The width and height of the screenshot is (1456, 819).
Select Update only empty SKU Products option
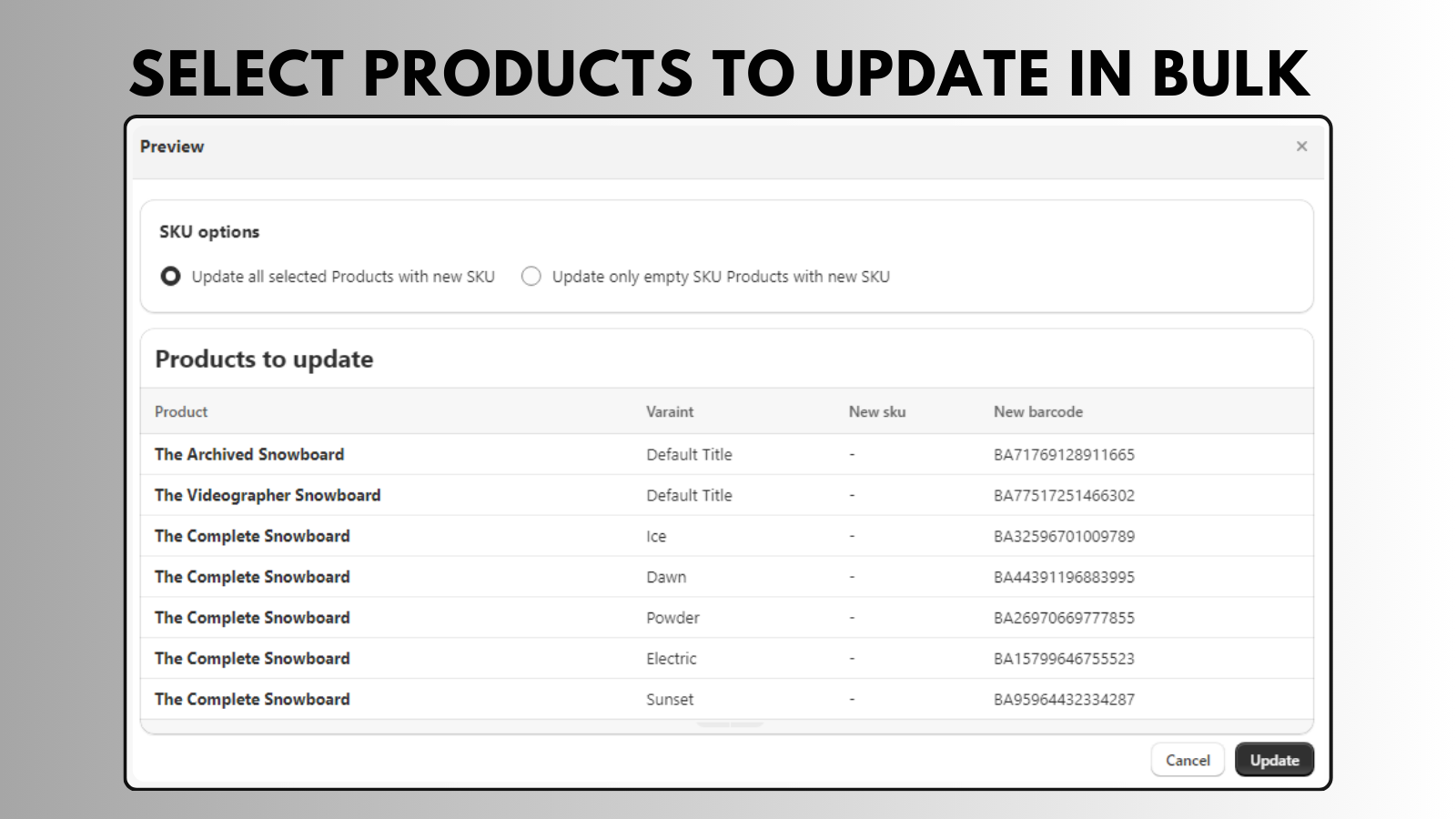pyautogui.click(x=531, y=277)
